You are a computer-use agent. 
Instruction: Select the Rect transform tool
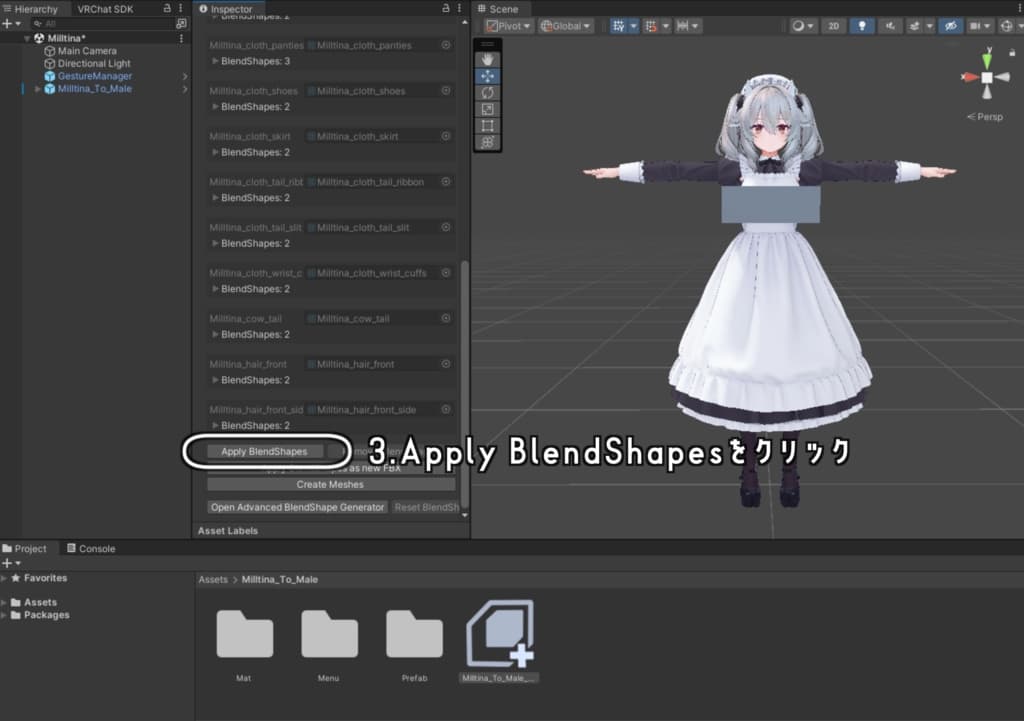(487, 125)
